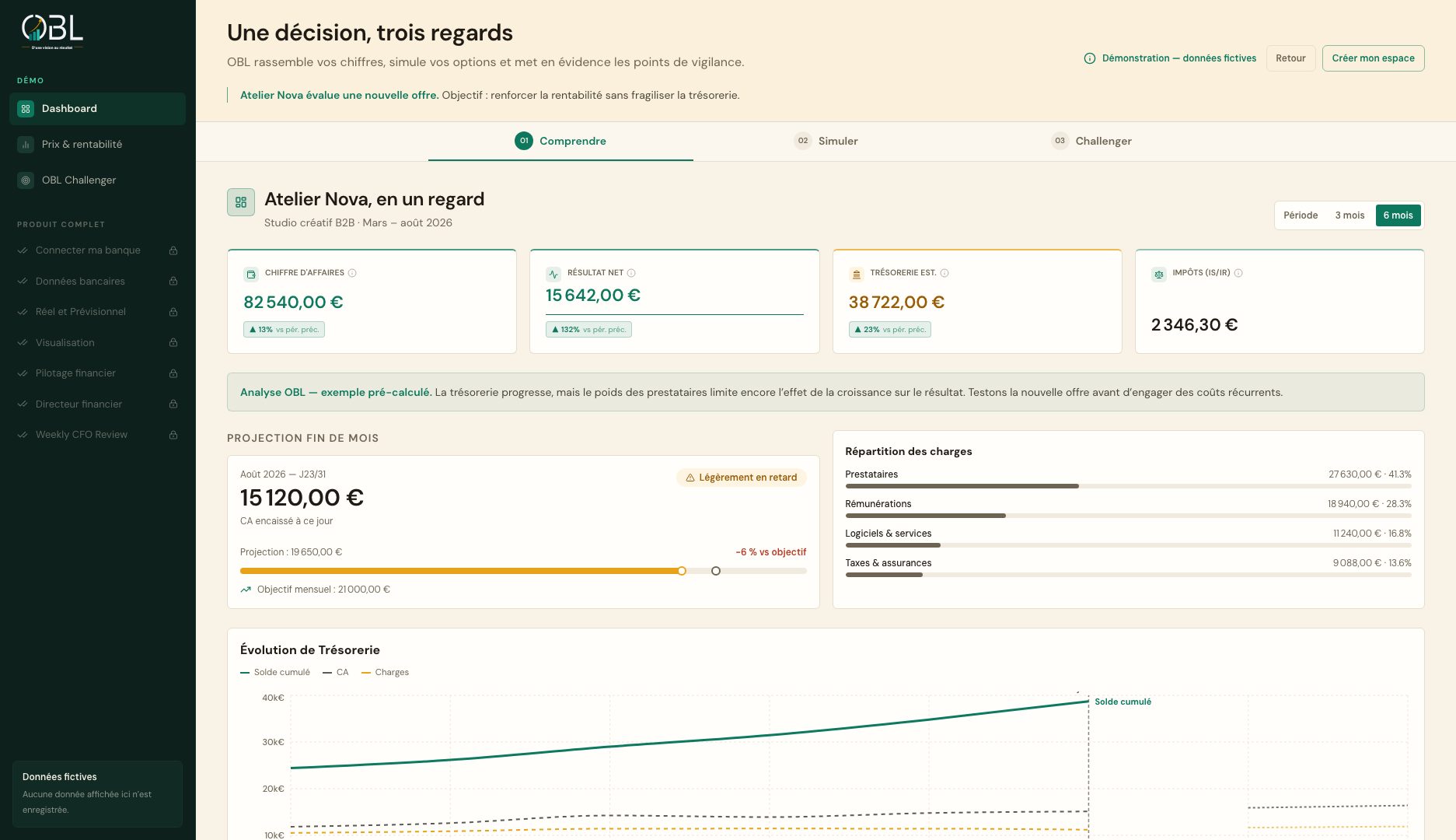1456x840 pixels.
Task: Click lock icon beside Pilotage financier
Action: point(173,373)
